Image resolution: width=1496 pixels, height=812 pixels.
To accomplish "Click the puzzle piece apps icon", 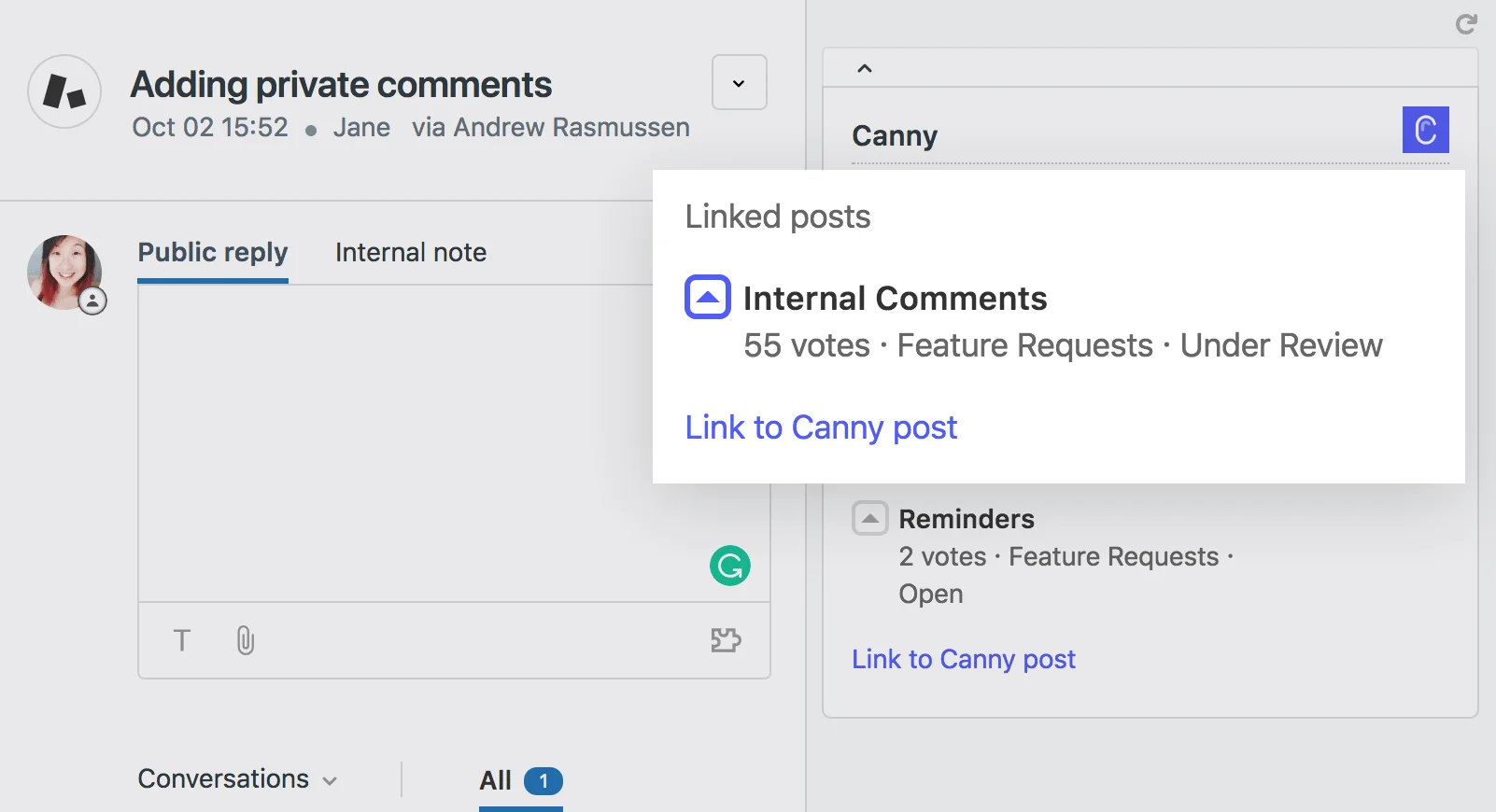I will [726, 640].
